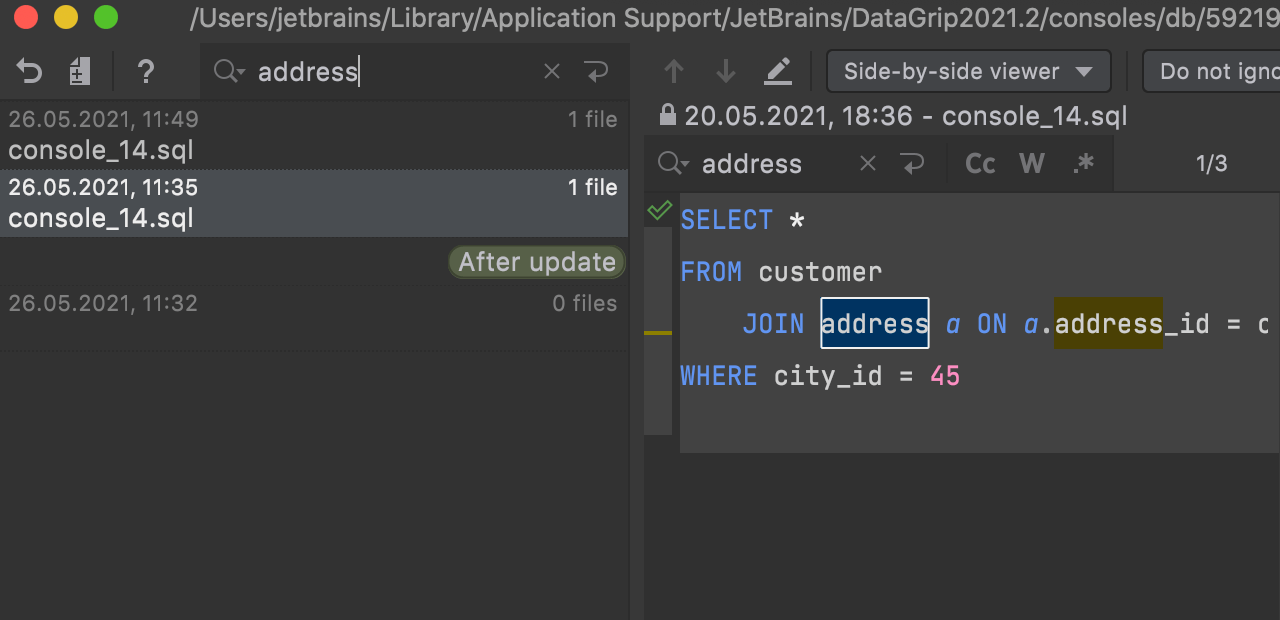Toggle whole Words (W) search option
Screen dimensions: 1280x620
click(x=1032, y=164)
